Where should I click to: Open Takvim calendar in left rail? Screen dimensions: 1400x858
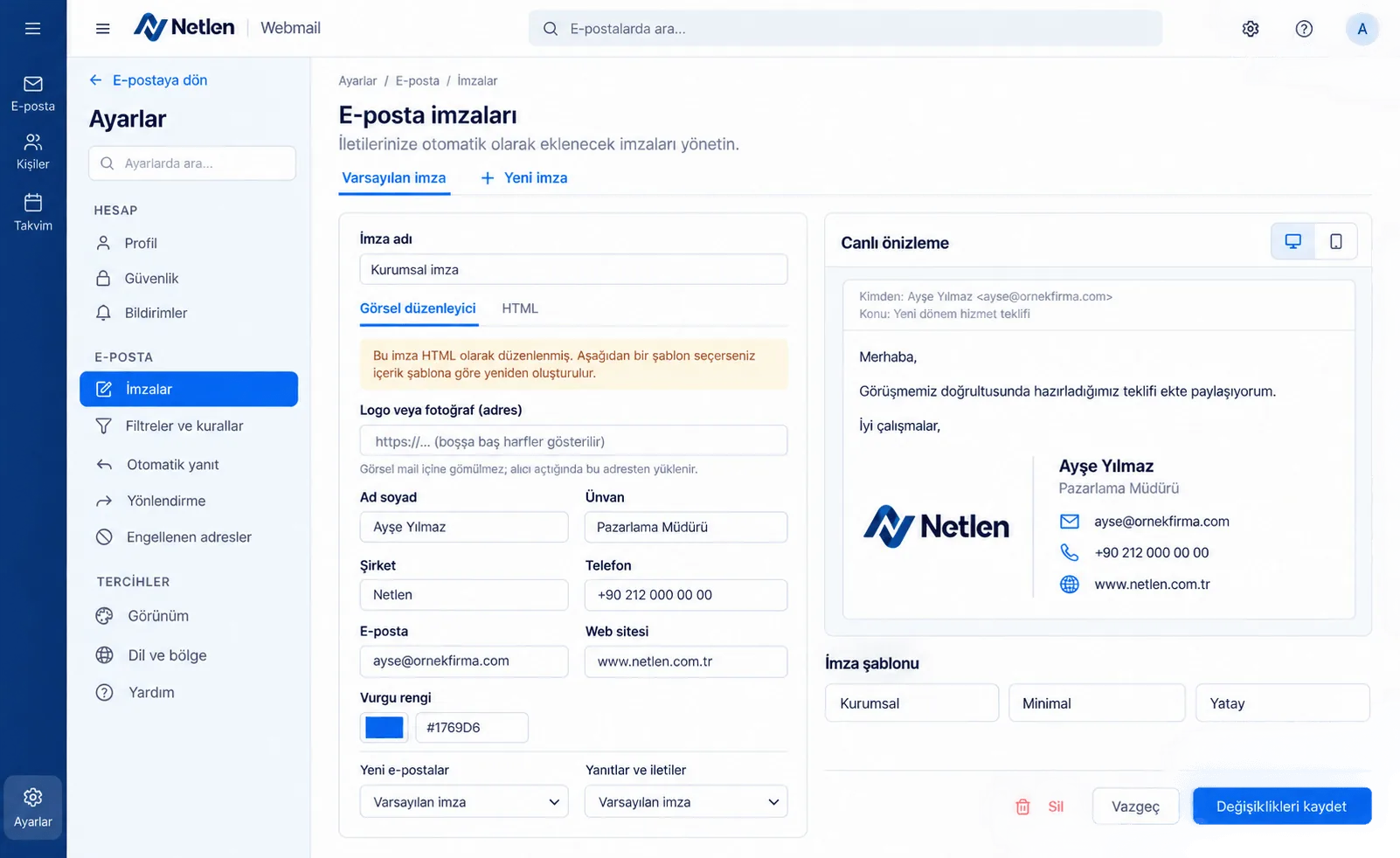click(x=33, y=212)
